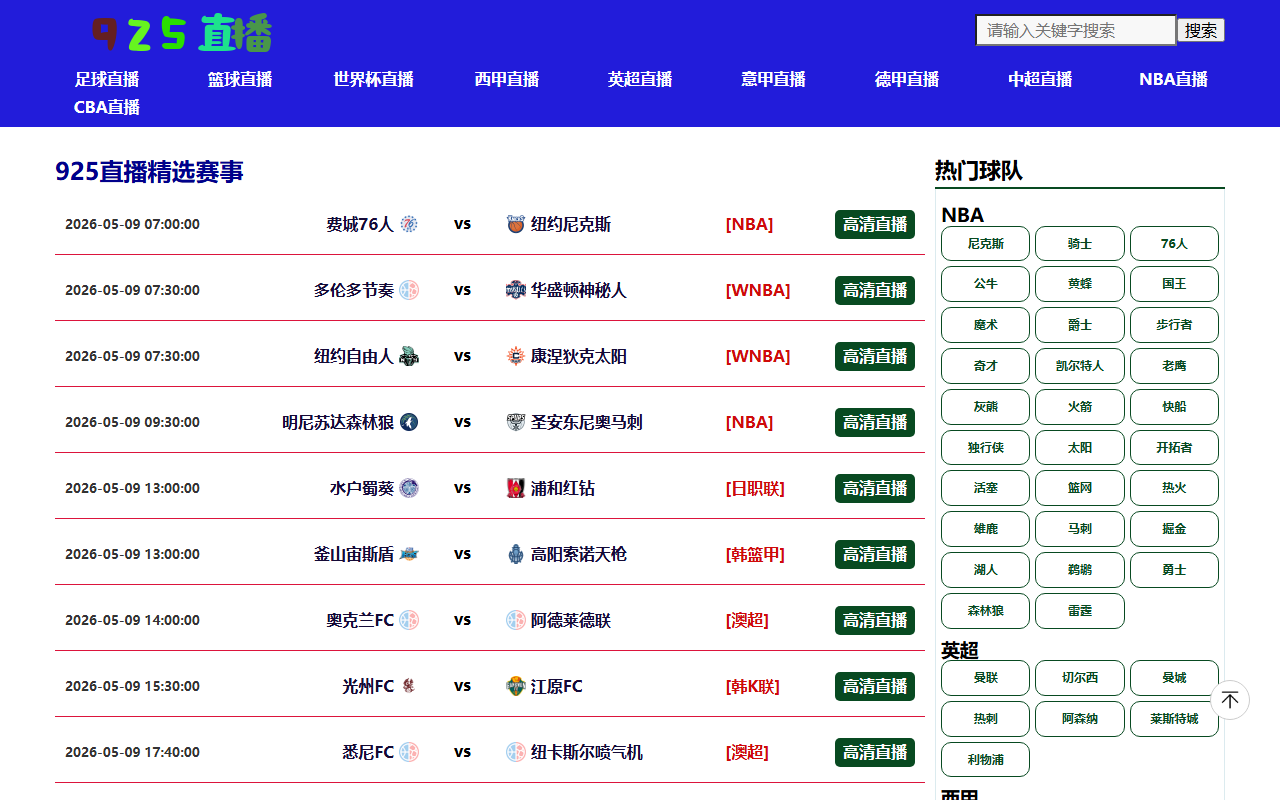The image size is (1280, 800).
Task: Select the 骑士 team button
Action: (1080, 243)
